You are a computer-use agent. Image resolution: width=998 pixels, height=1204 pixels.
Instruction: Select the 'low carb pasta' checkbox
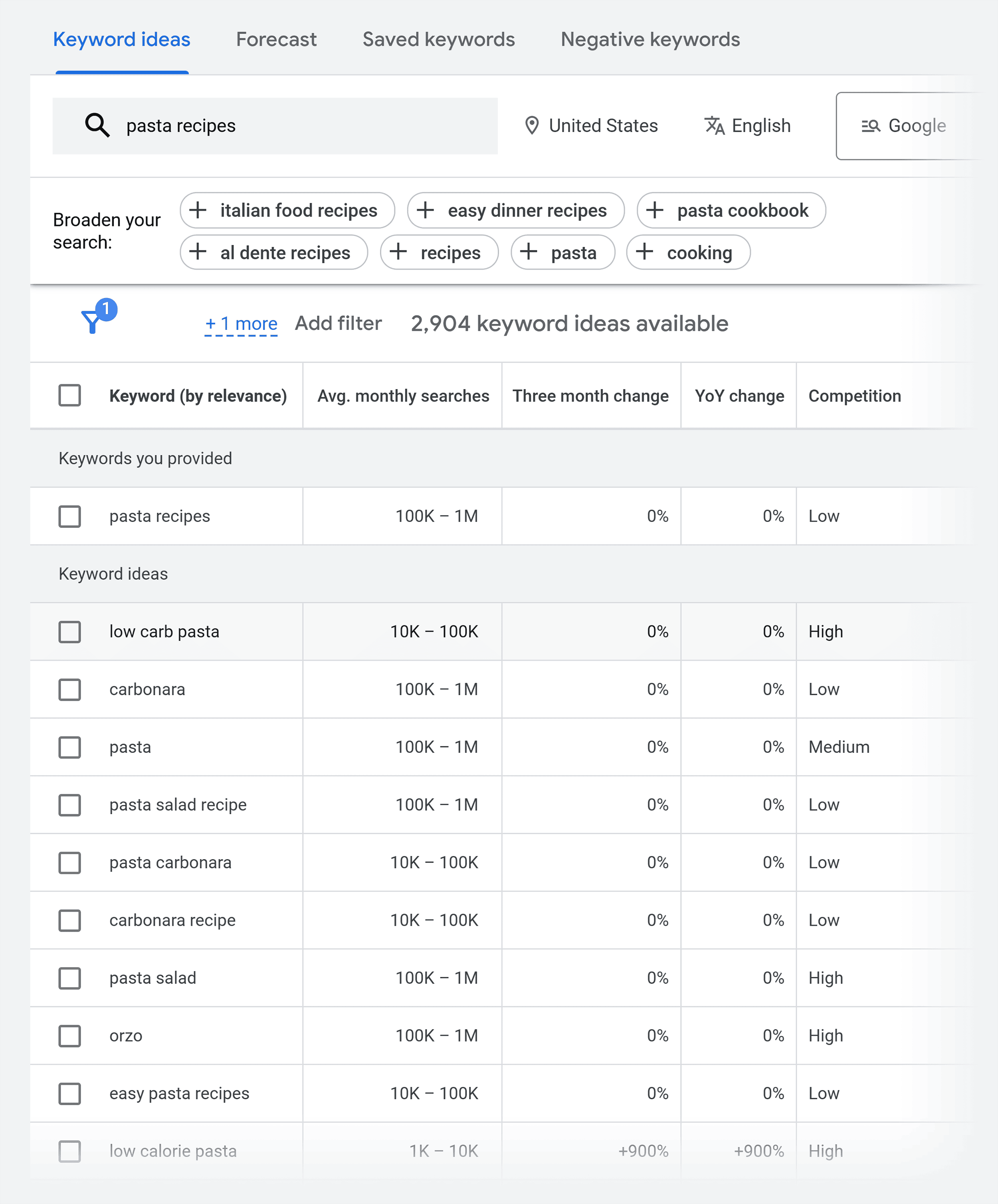pos(69,632)
